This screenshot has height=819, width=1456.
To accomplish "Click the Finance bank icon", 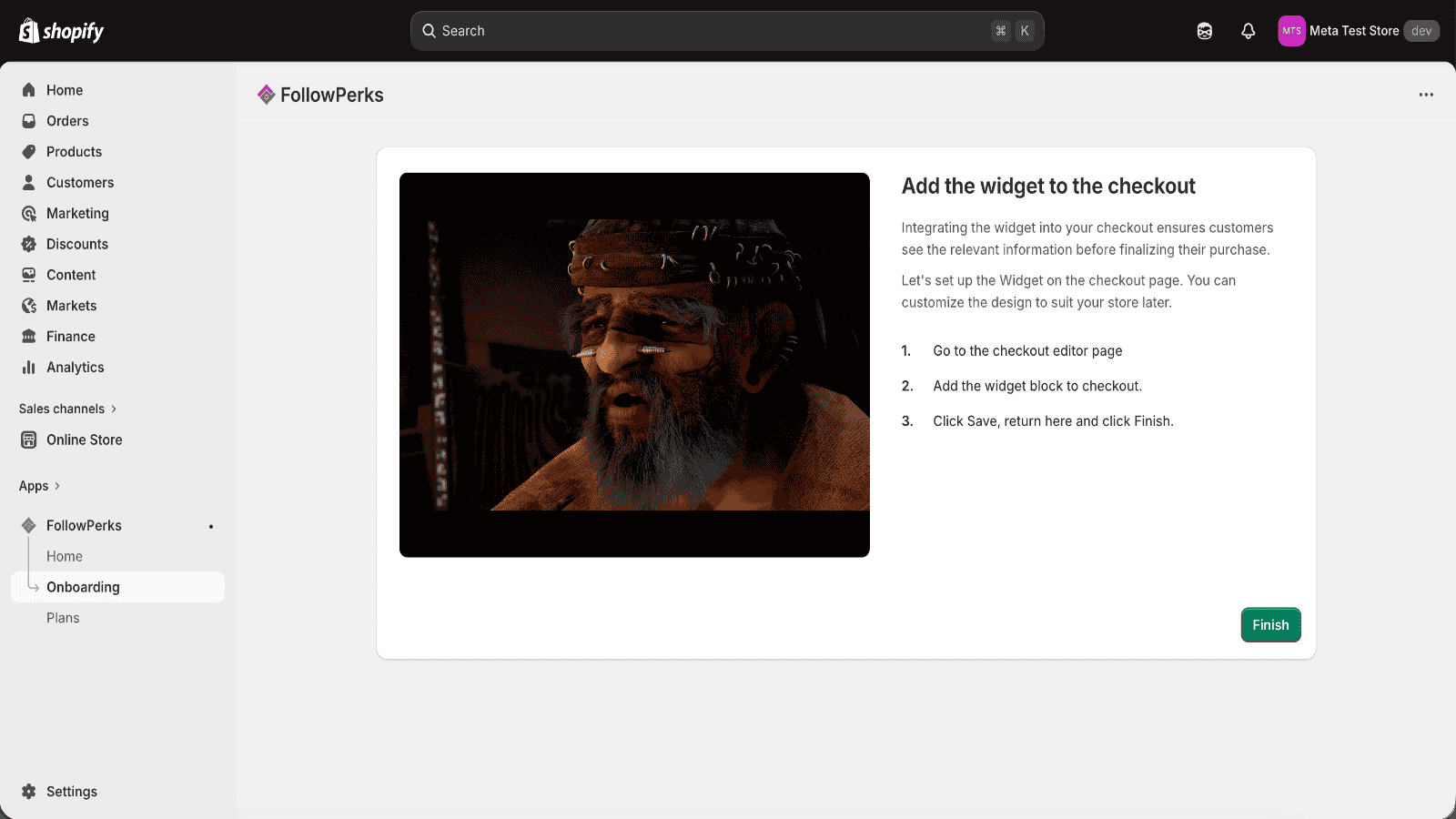I will [x=29, y=337].
